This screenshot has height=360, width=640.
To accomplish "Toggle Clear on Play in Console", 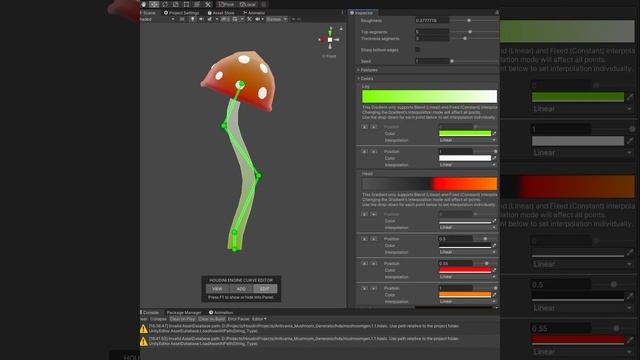I will point(182,319).
